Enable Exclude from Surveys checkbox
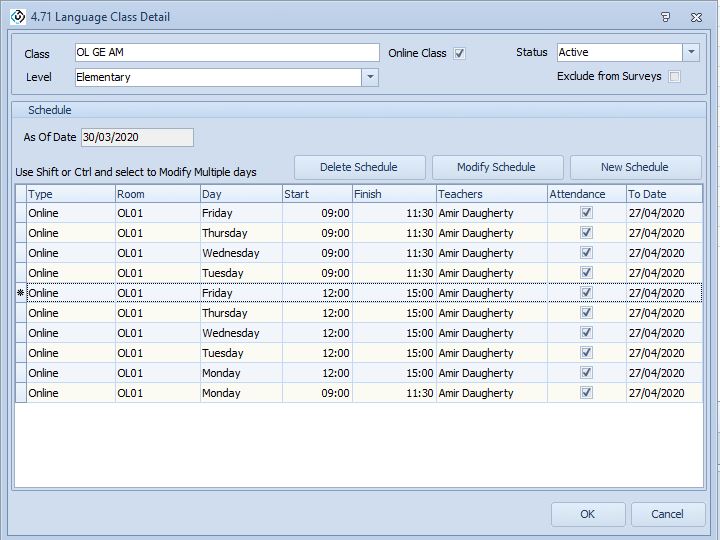The width and height of the screenshot is (720, 540). tap(675, 77)
